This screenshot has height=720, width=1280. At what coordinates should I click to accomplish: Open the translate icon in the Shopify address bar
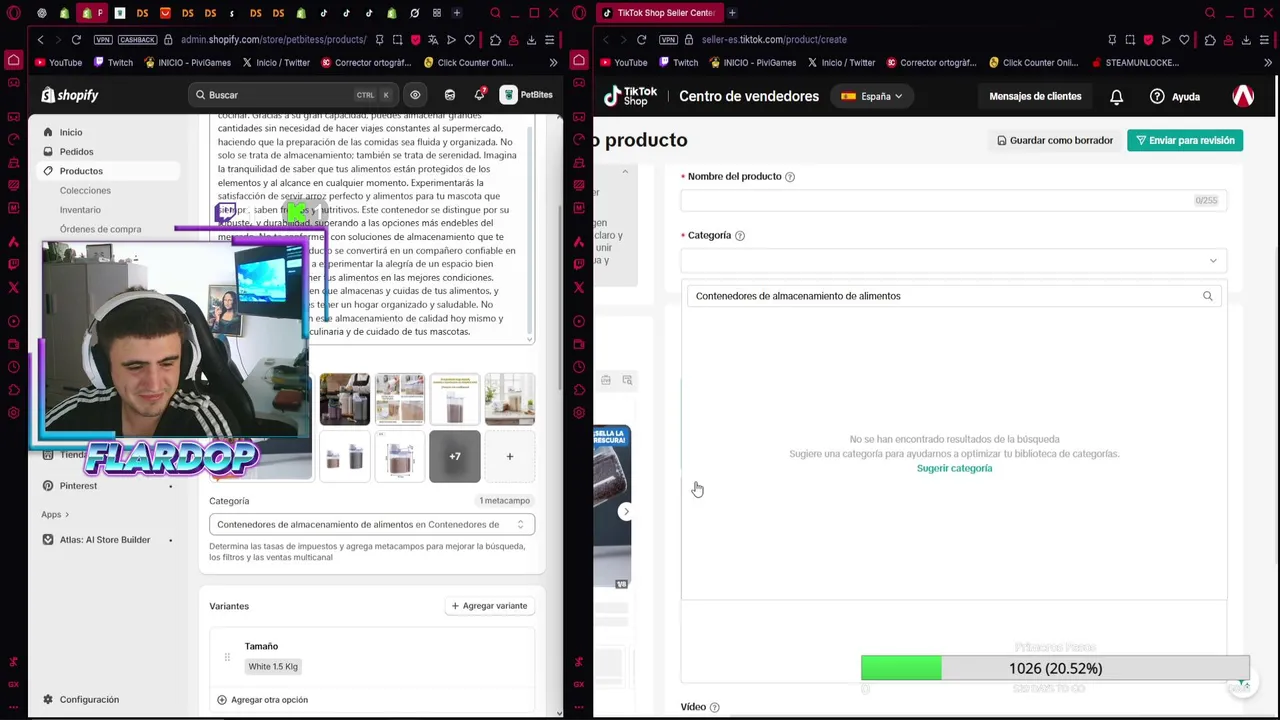pos(433,40)
